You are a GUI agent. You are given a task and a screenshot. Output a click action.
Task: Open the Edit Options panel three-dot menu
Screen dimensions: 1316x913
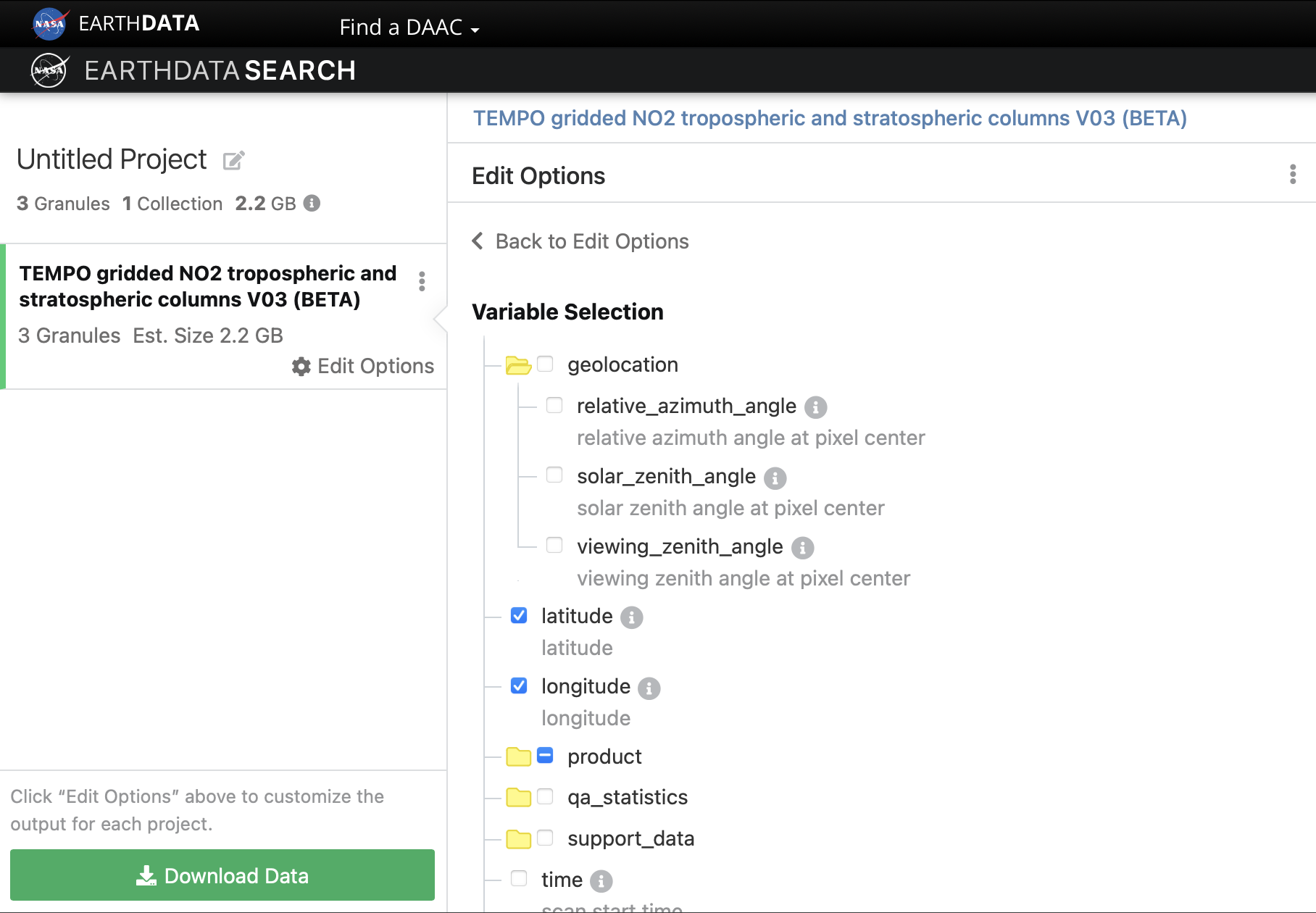pos(1292,175)
